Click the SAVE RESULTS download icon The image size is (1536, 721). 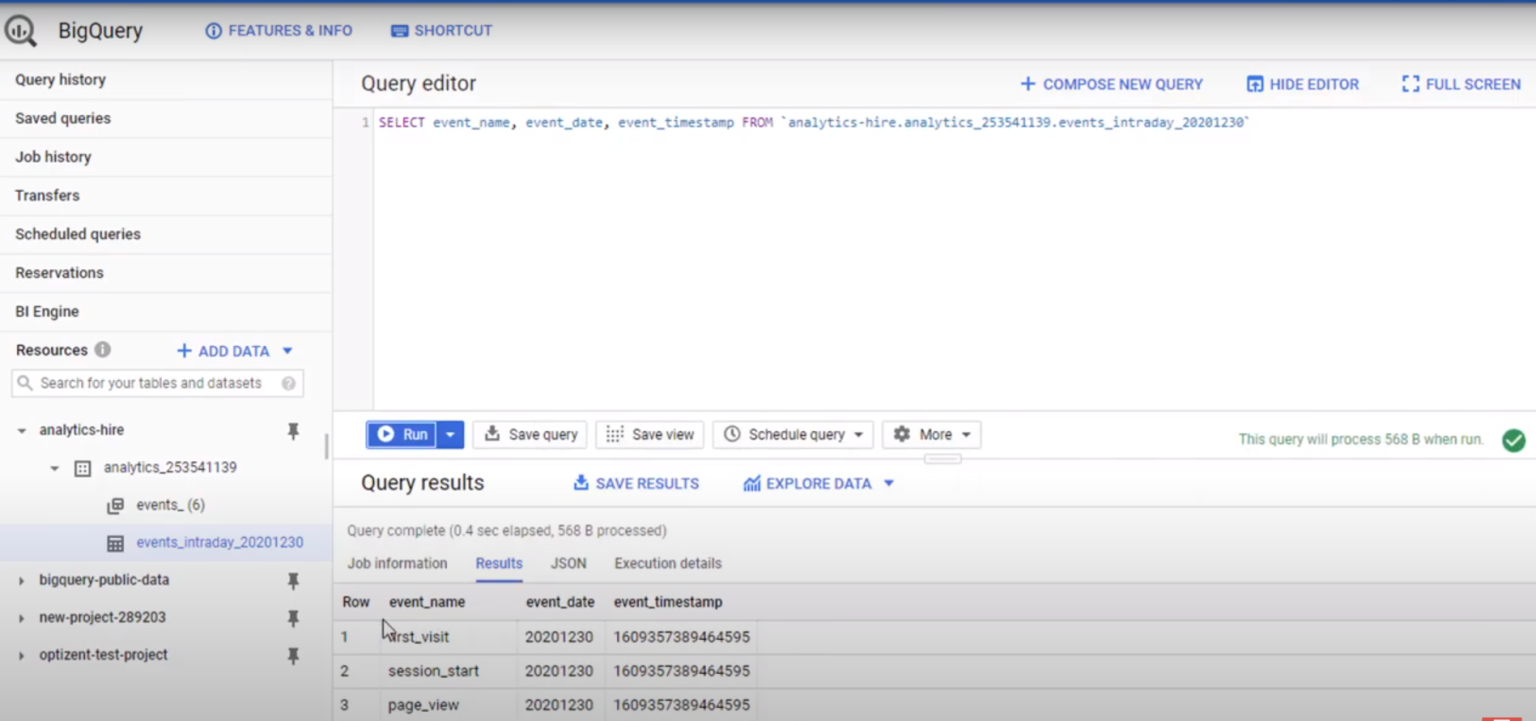[580, 483]
